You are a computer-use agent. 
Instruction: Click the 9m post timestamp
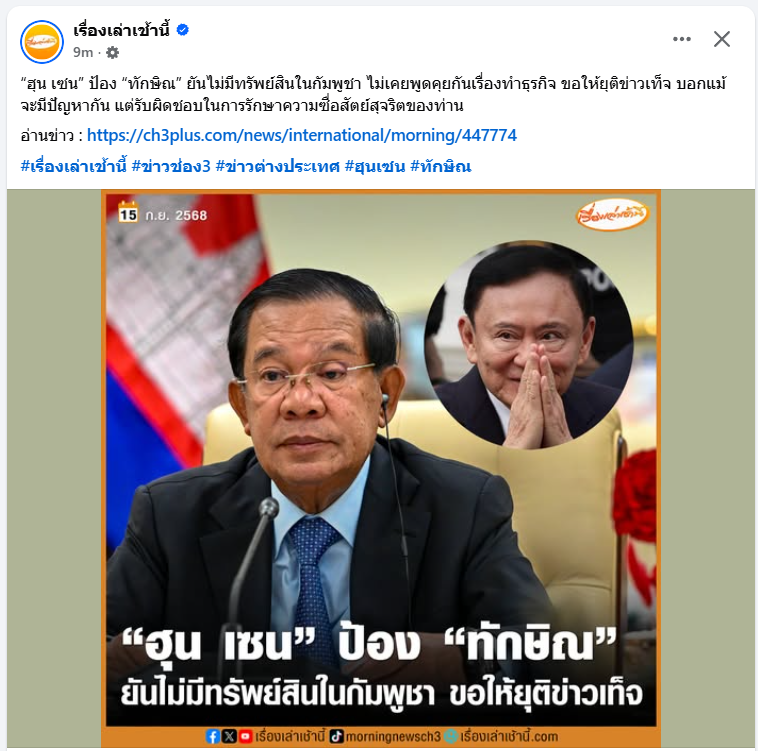[x=83, y=52]
